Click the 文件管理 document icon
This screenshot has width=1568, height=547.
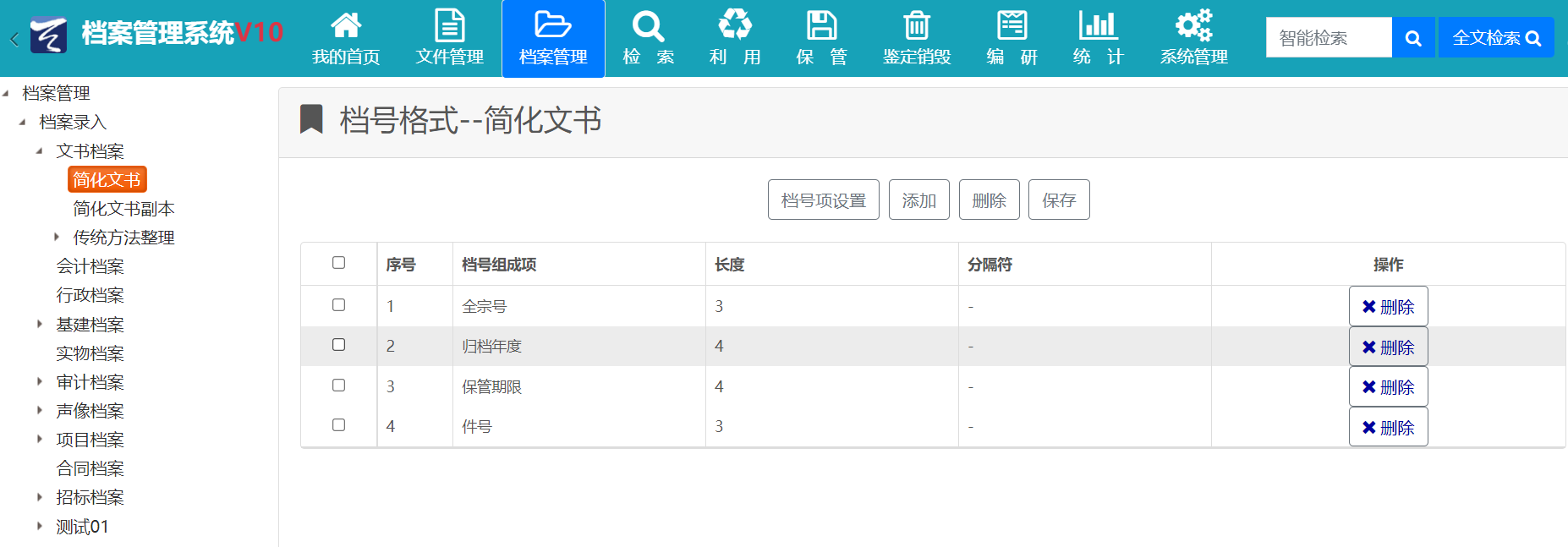click(x=449, y=26)
